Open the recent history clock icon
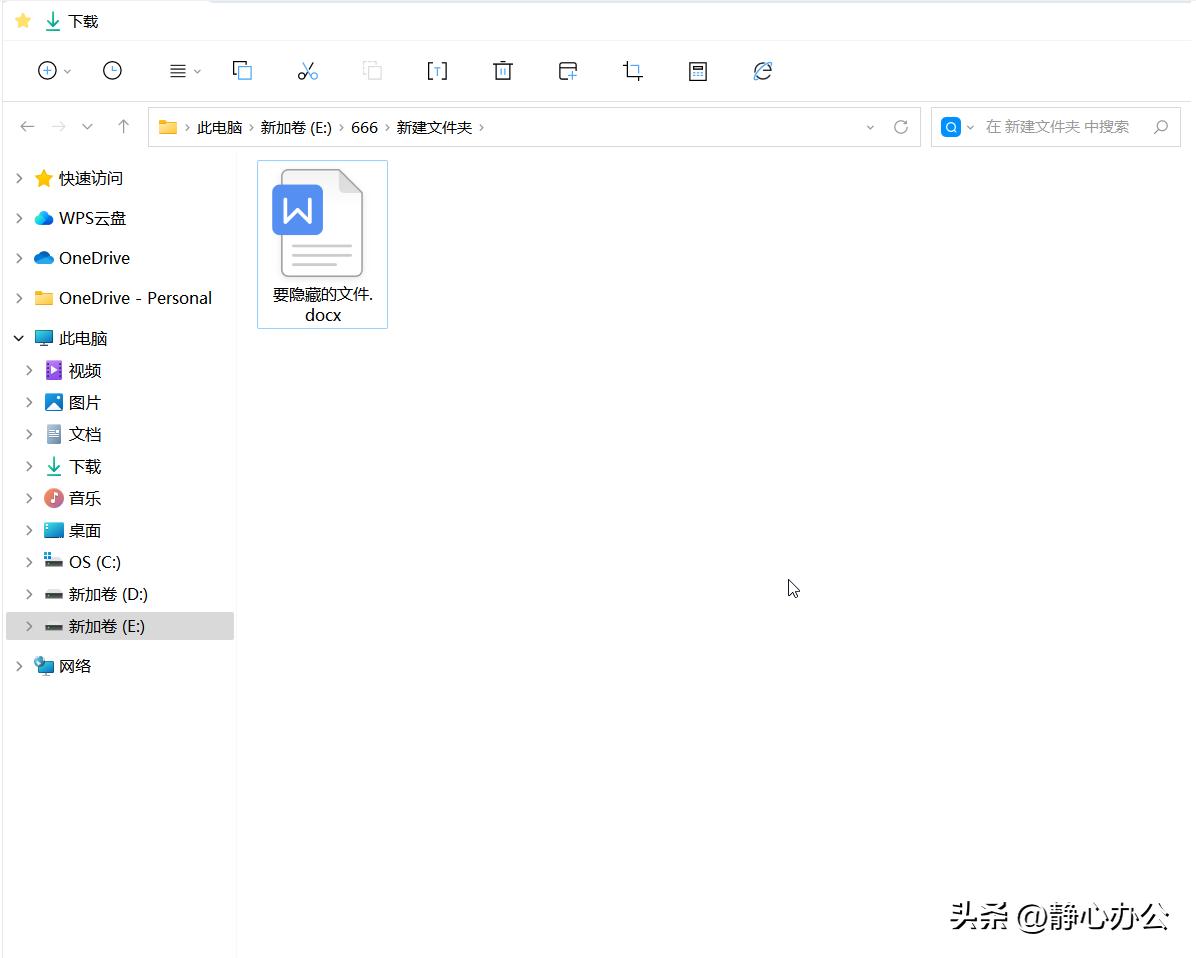This screenshot has height=958, width=1196. (x=112, y=70)
